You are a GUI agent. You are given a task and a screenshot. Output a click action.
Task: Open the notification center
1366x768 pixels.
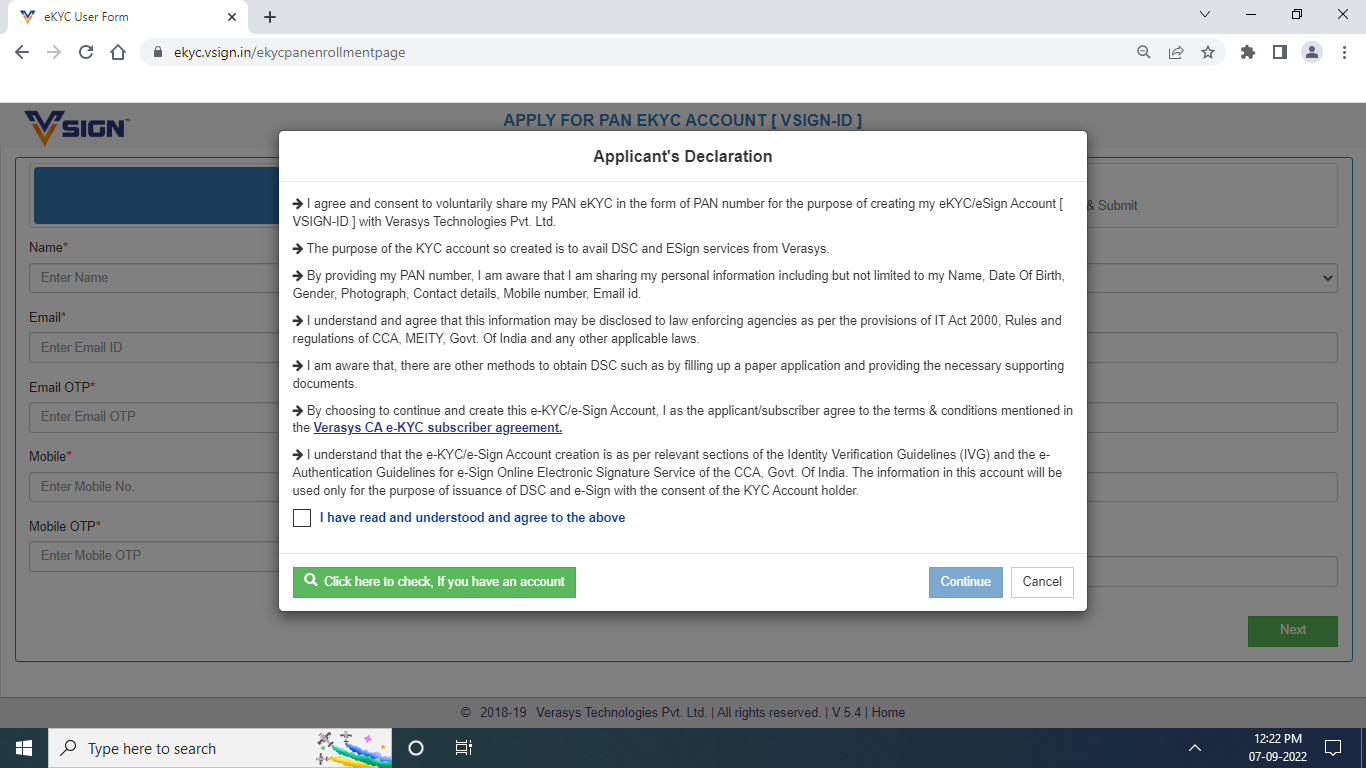click(x=1332, y=748)
